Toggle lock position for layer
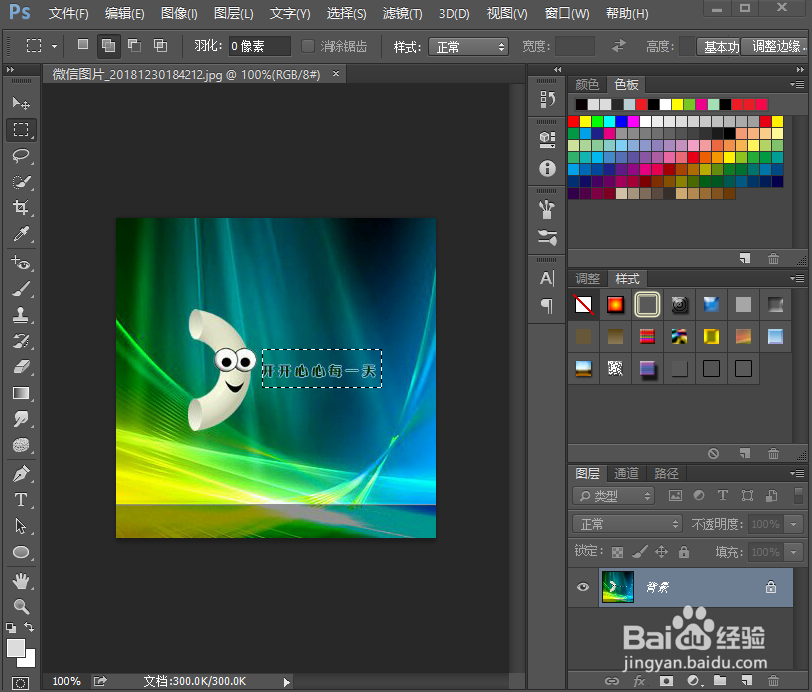 [661, 552]
